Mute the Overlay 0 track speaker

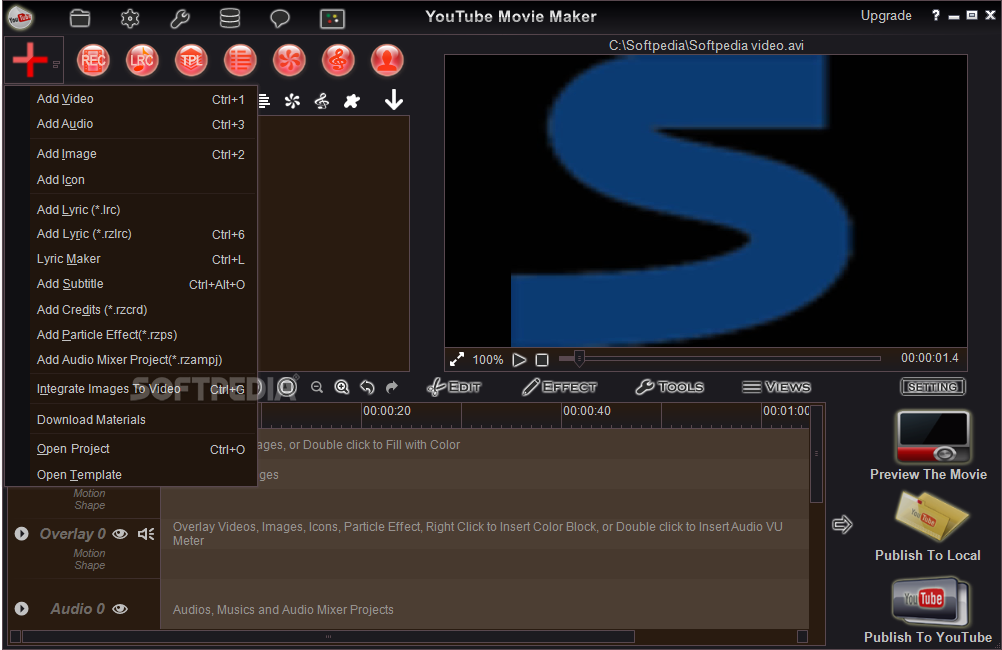[x=146, y=534]
